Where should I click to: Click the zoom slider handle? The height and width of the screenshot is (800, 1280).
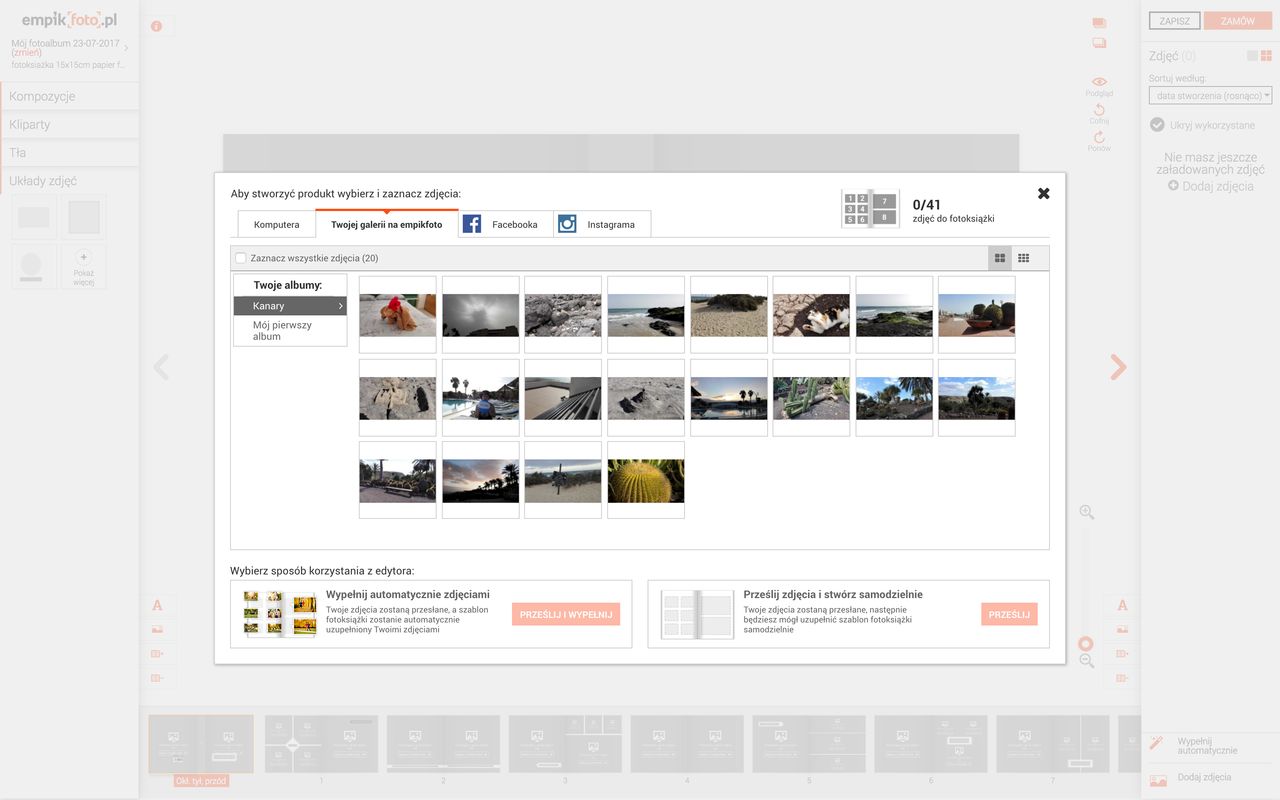pos(1086,644)
